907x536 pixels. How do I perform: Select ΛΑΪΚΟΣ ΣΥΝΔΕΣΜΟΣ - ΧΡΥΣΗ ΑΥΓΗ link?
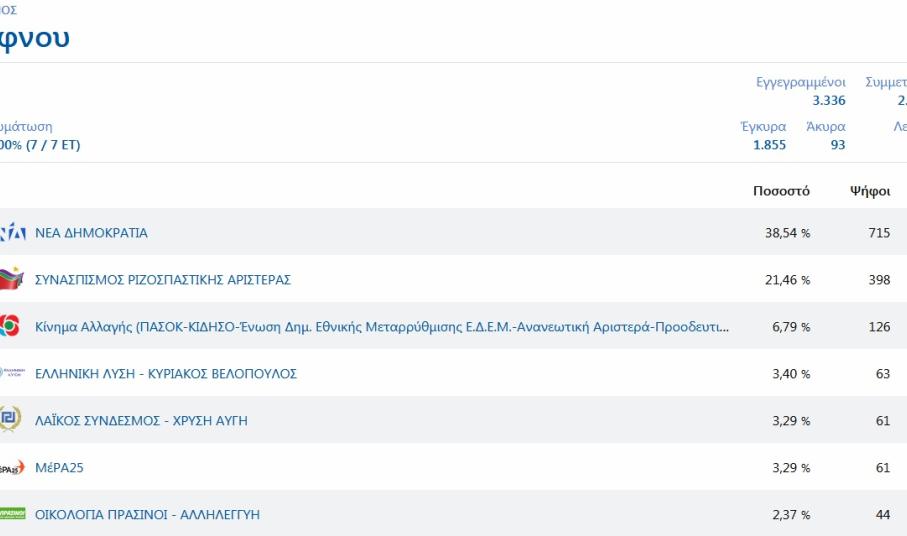[141, 421]
